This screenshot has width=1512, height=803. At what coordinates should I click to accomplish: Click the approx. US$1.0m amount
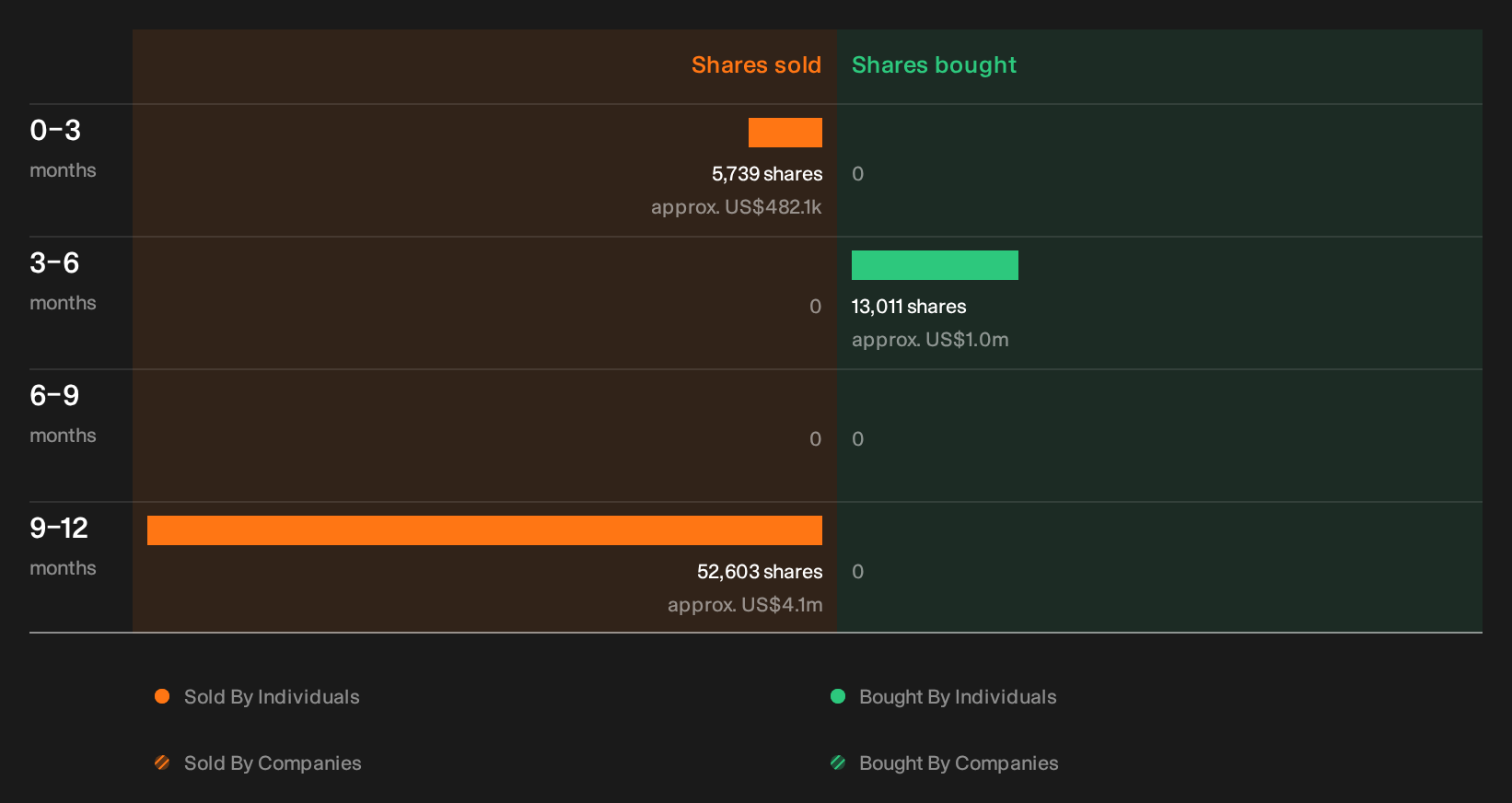(930, 340)
